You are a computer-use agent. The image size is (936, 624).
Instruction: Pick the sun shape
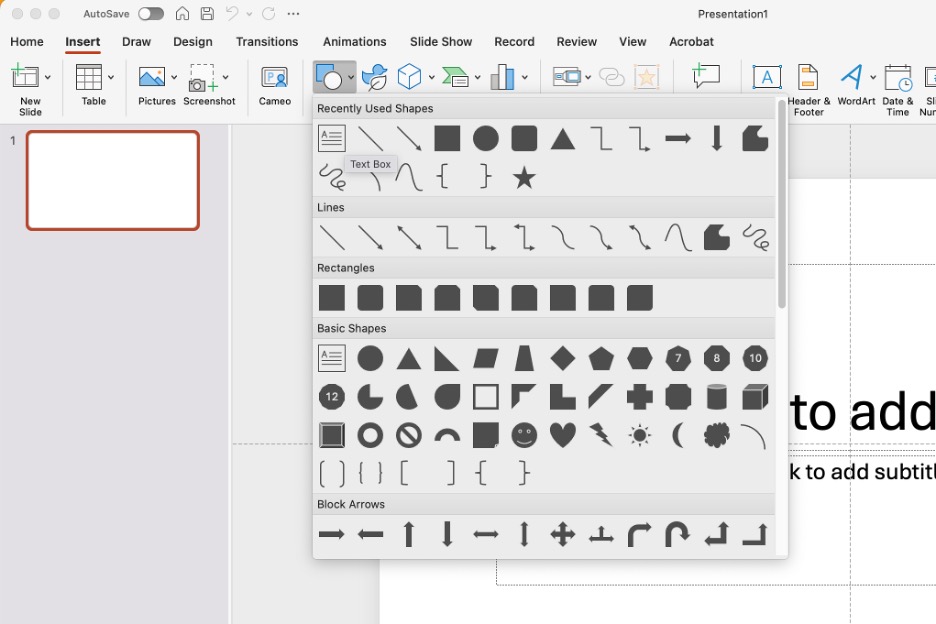[640, 435]
